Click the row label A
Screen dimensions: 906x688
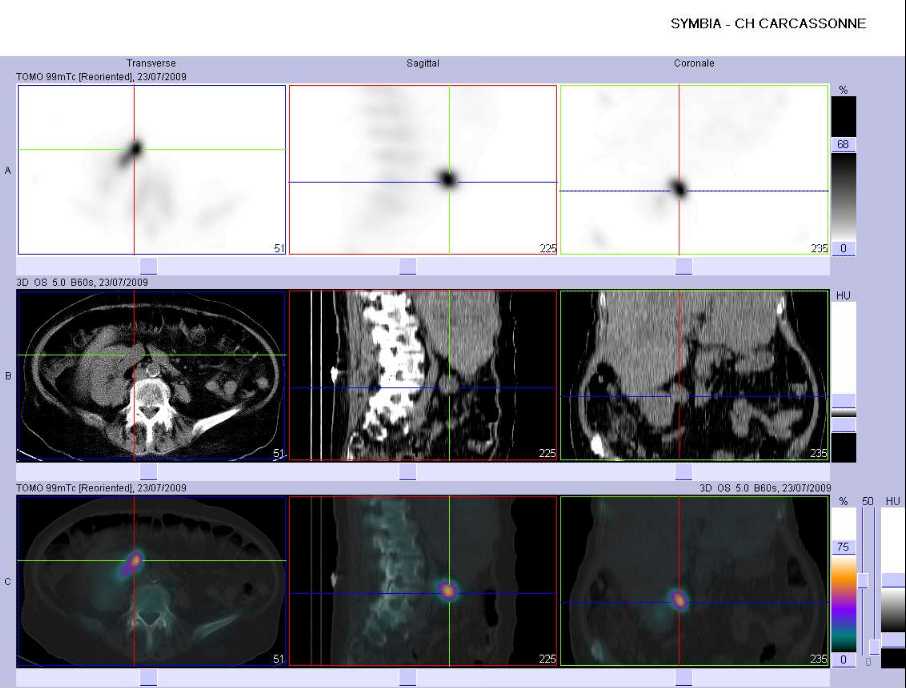point(8,170)
